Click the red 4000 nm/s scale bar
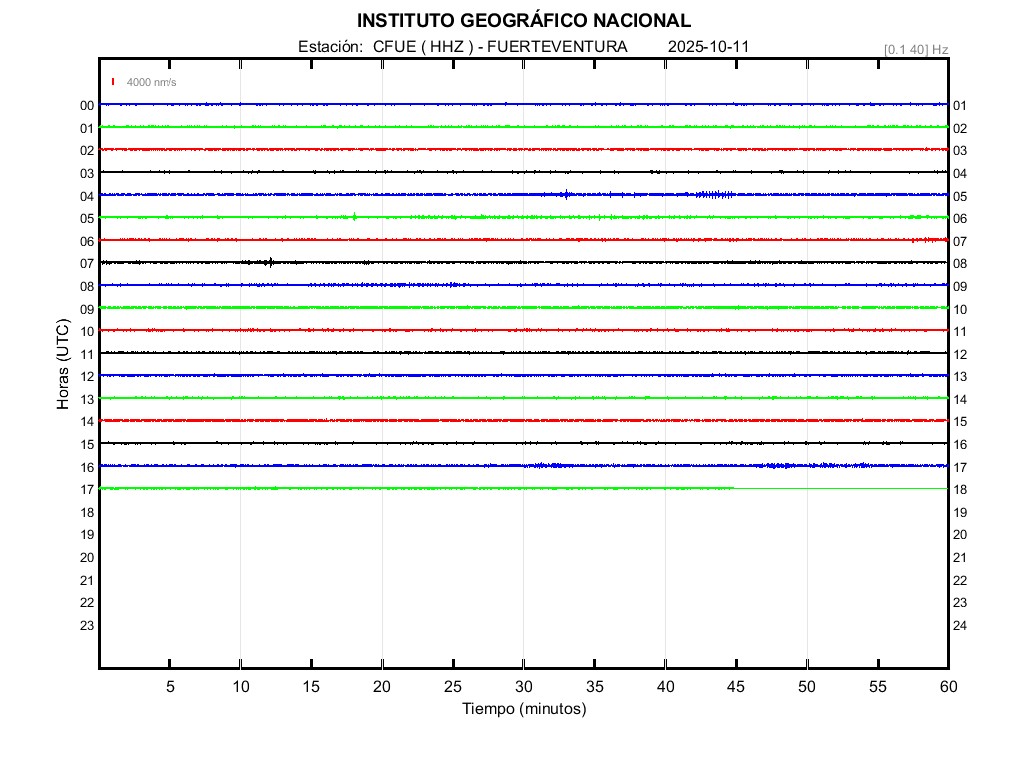The width and height of the screenshot is (1024, 768). pos(113,82)
